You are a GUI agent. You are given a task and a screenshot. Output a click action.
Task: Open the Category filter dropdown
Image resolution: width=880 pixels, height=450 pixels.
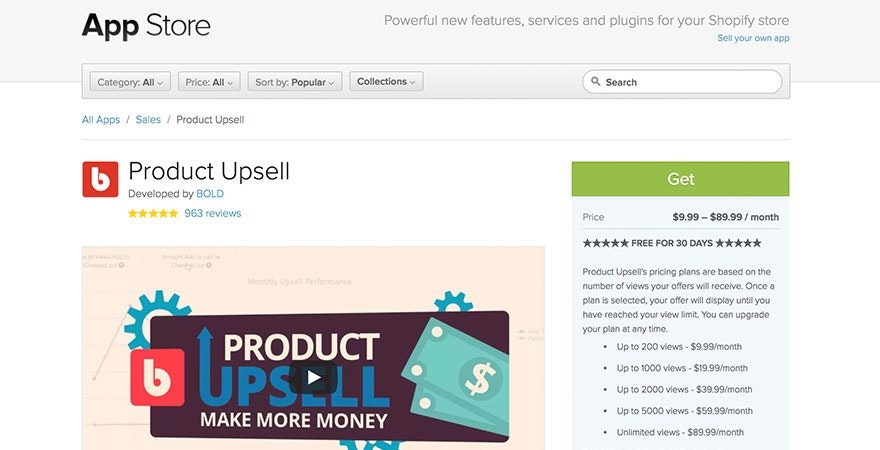tap(130, 82)
